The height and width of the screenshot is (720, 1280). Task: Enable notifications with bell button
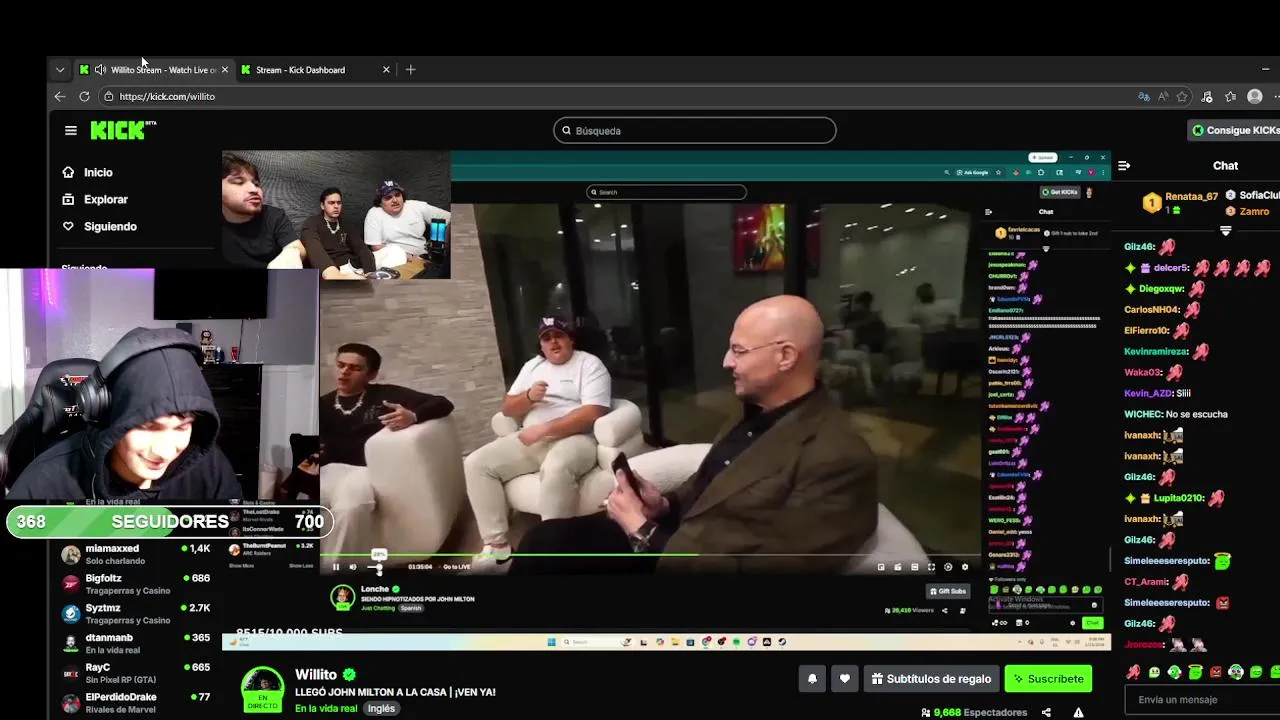click(812, 679)
